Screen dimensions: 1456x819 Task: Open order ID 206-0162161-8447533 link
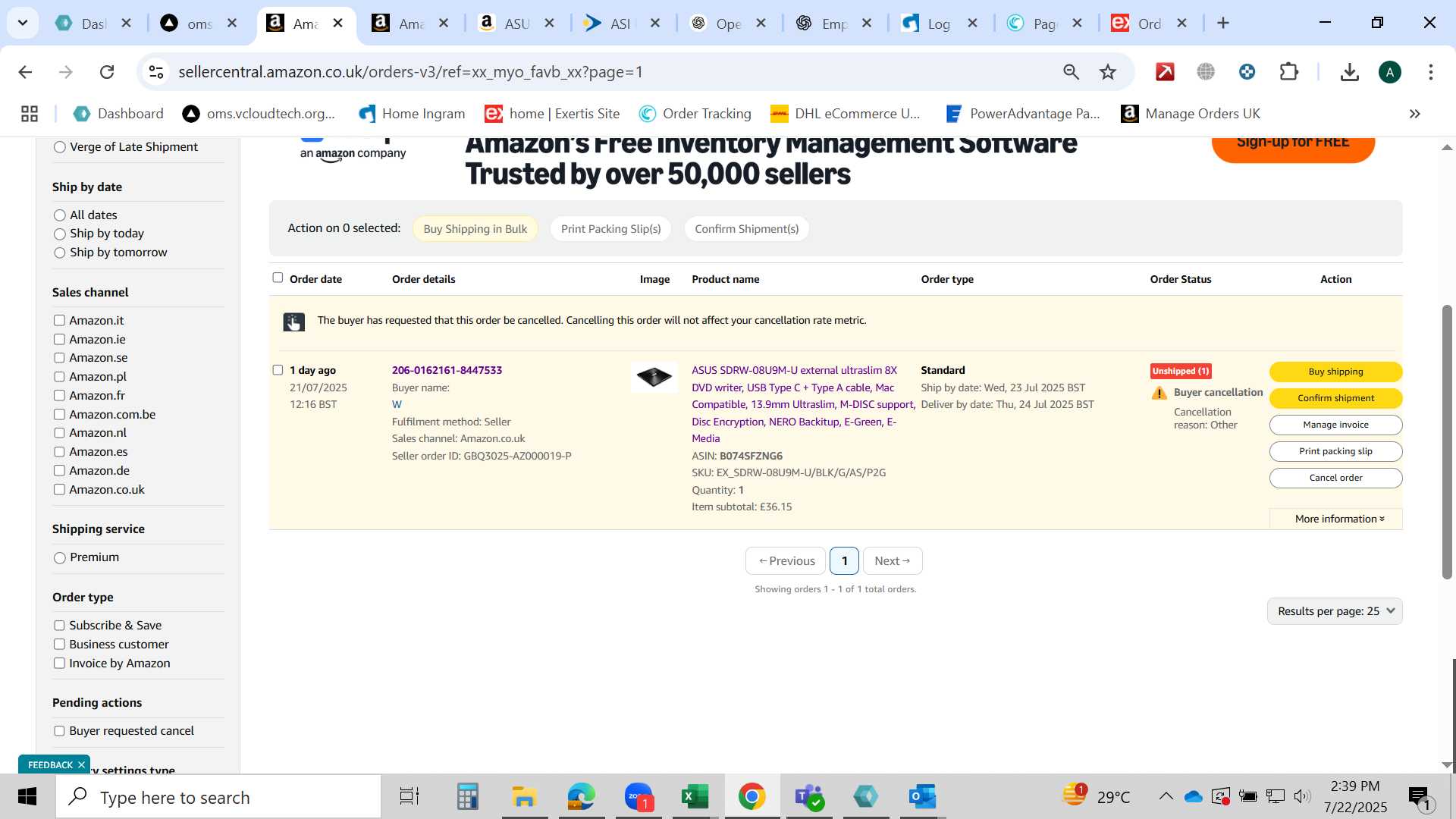[447, 370]
